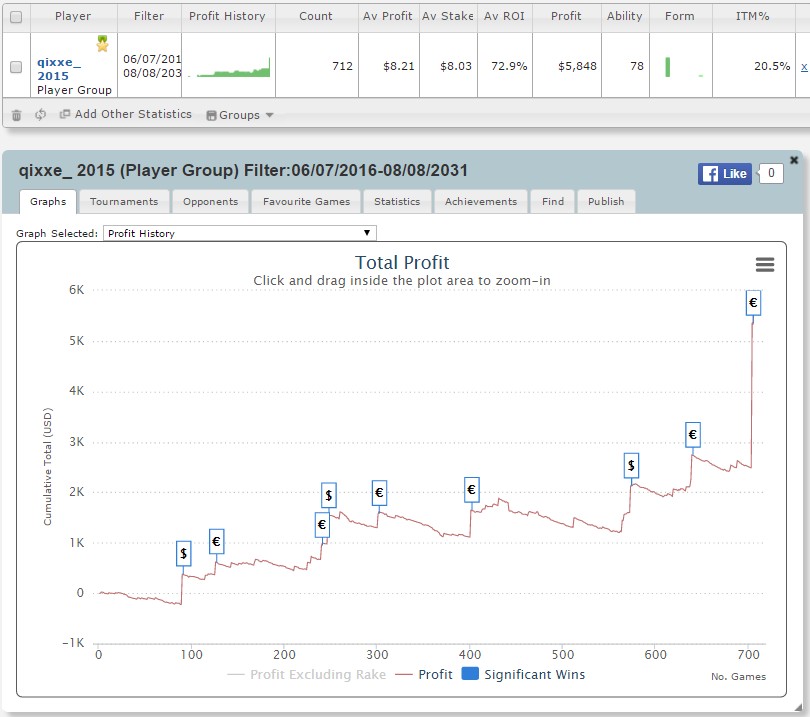Viewport: 810px width, 717px height.
Task: Open the qixxe_ 2015 player link
Action: point(58,69)
